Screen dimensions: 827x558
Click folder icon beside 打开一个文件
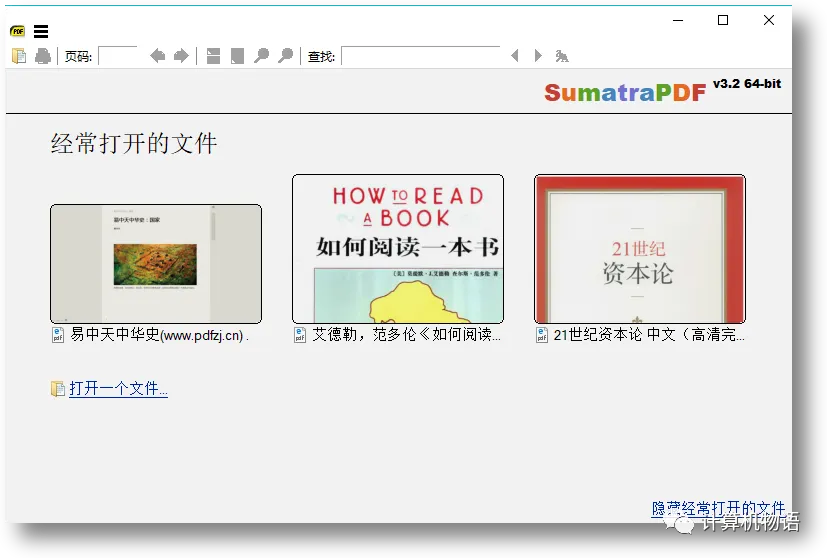pos(57,389)
